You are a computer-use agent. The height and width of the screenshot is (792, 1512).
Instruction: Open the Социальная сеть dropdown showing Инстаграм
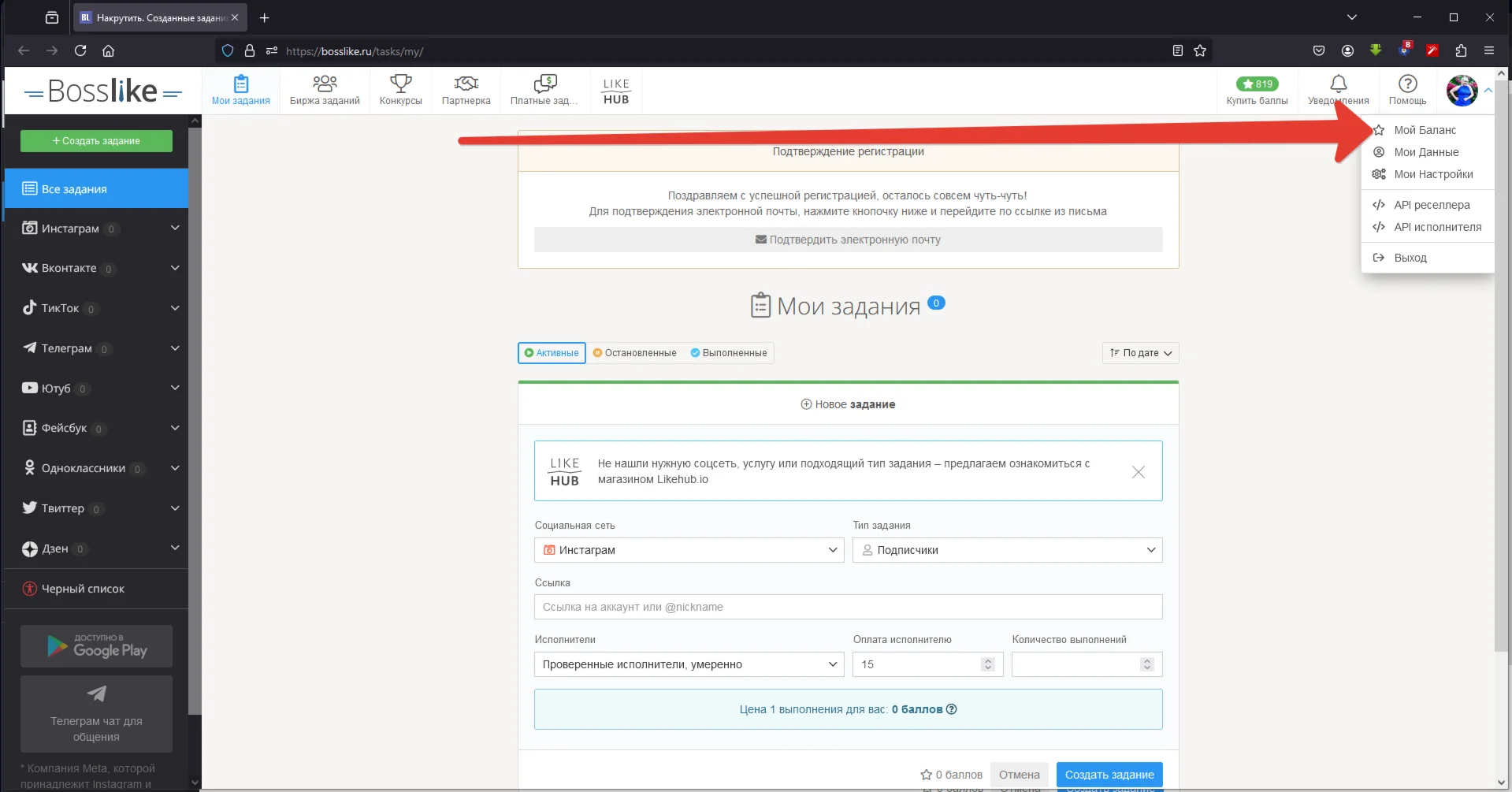click(689, 550)
